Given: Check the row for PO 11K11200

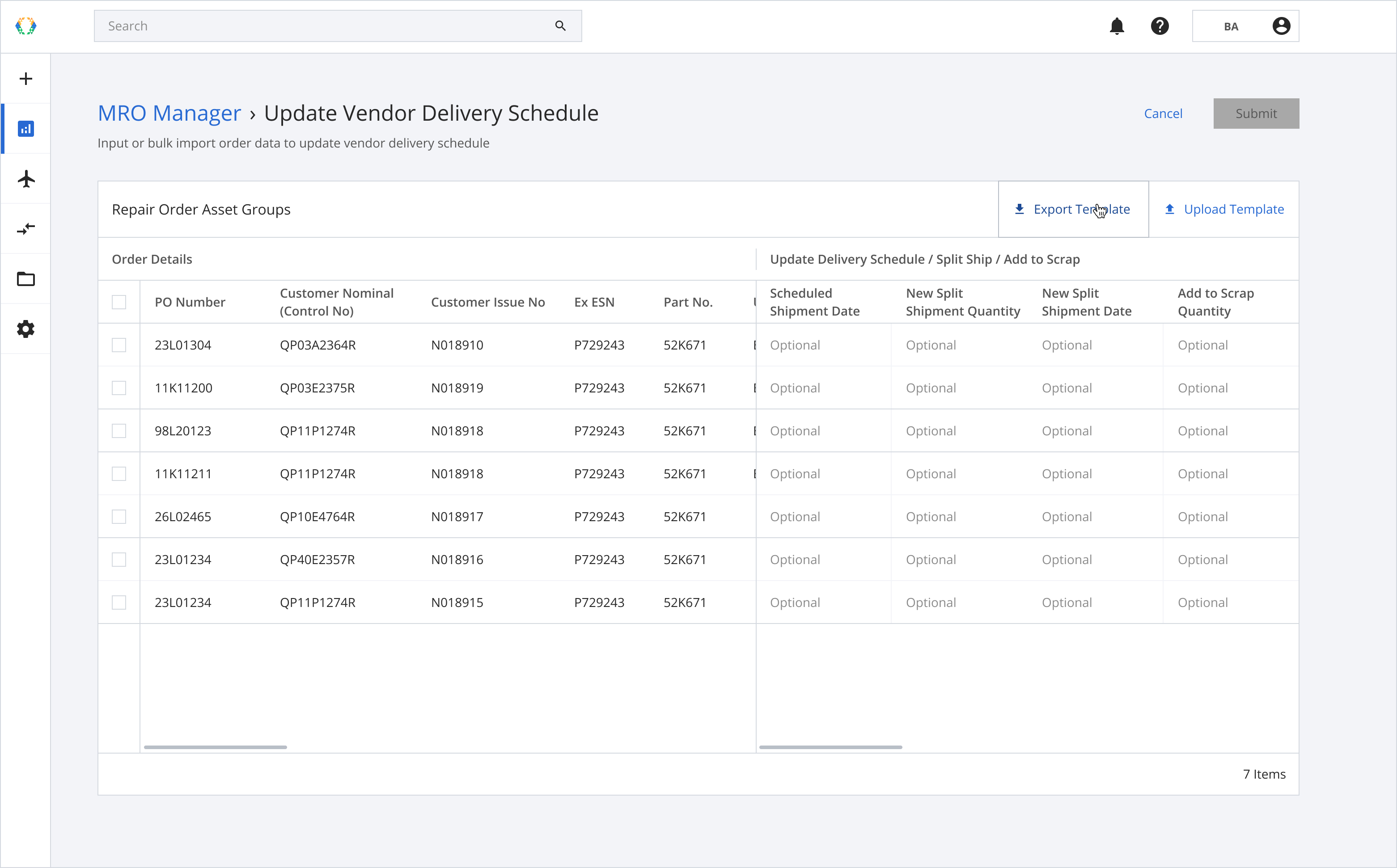Looking at the screenshot, I should point(119,388).
